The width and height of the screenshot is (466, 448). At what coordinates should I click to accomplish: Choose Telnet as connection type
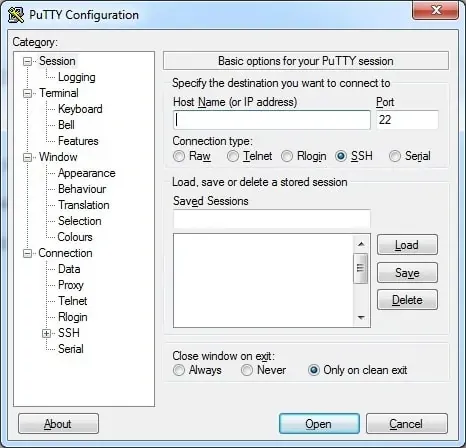(233, 156)
